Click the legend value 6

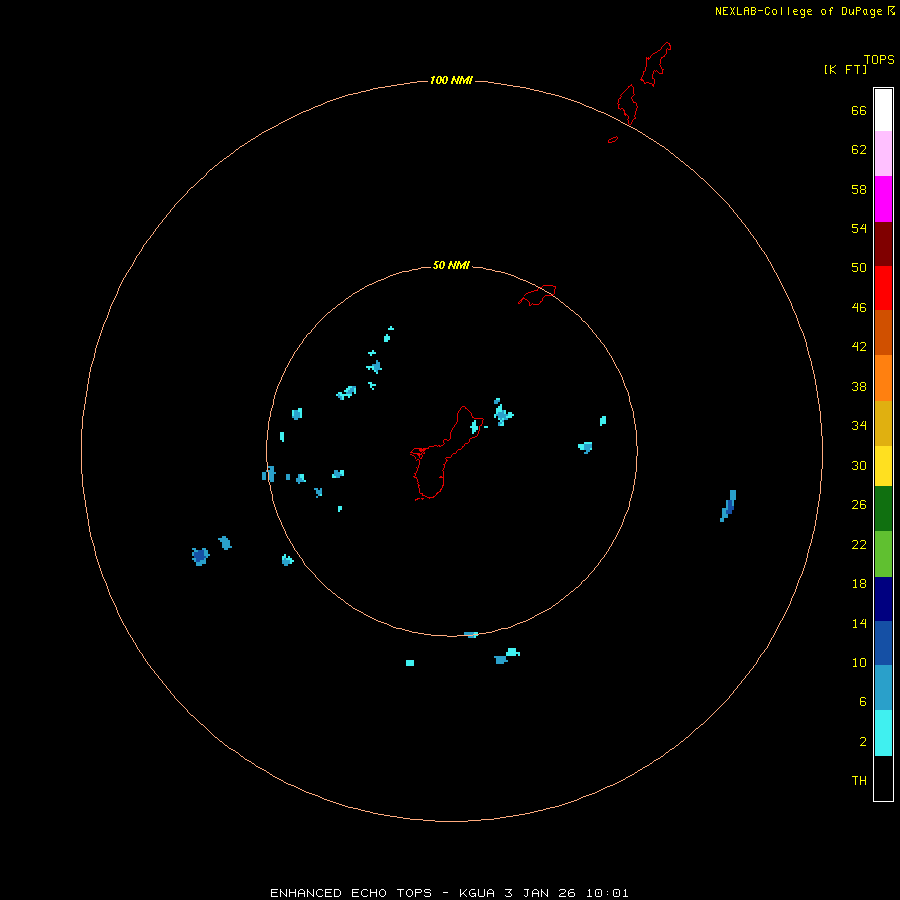point(862,702)
